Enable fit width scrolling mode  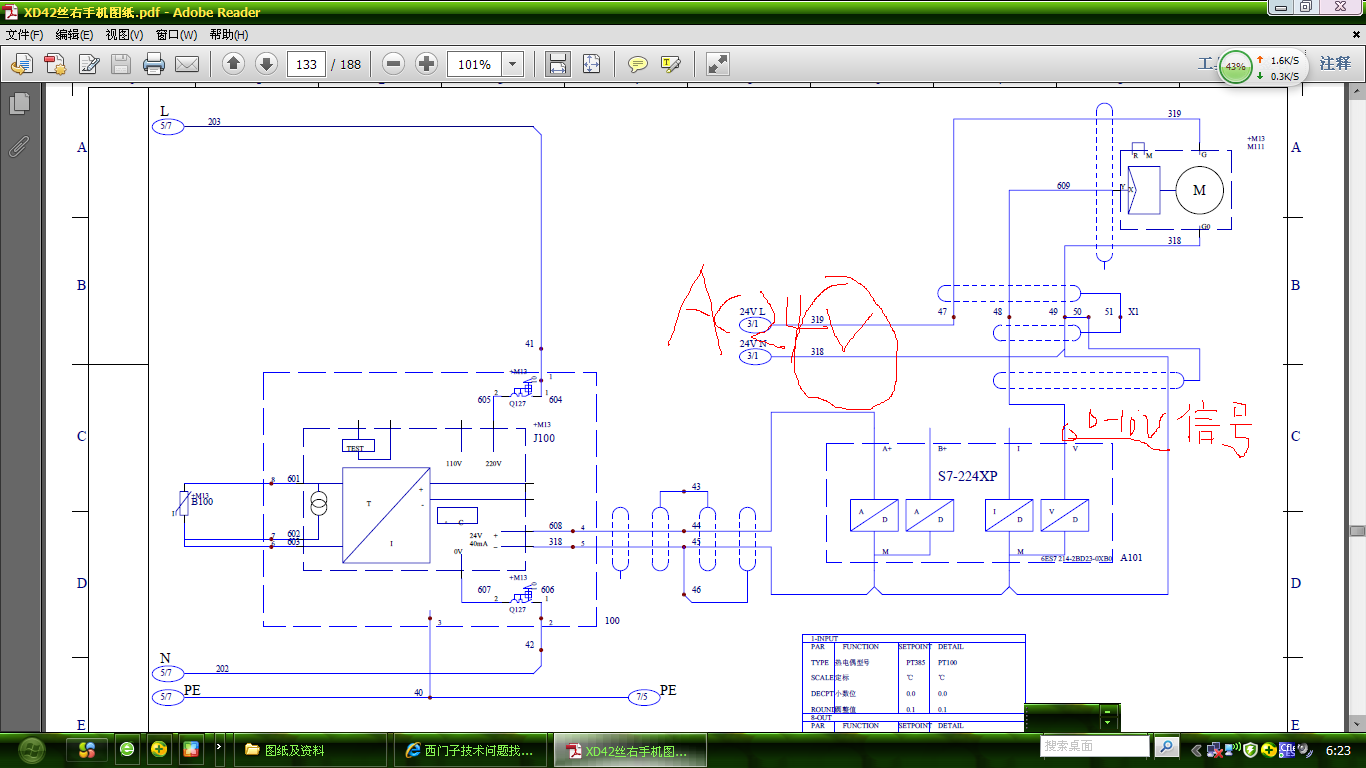coord(558,64)
